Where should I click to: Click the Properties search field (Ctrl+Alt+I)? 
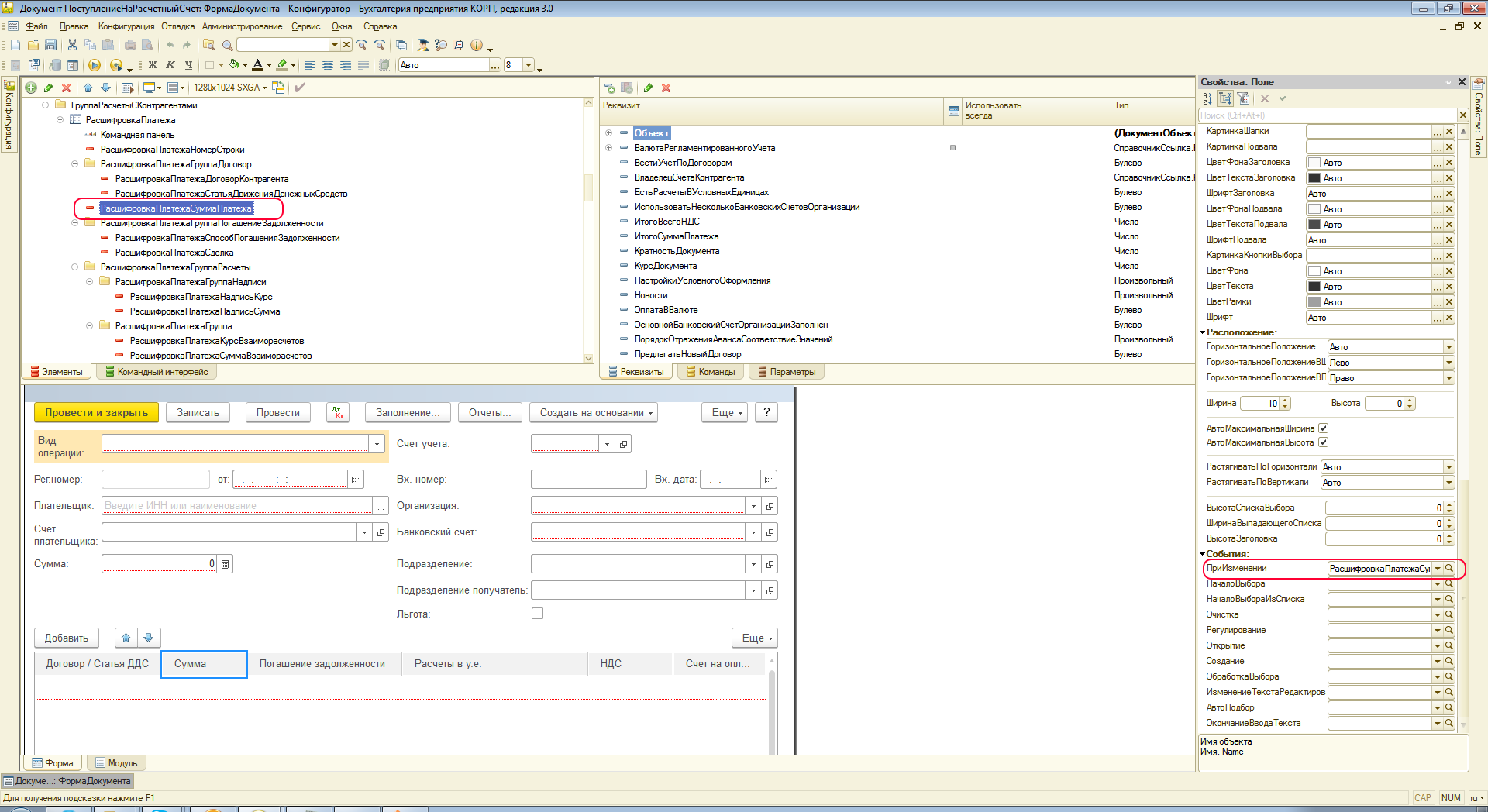1328,115
